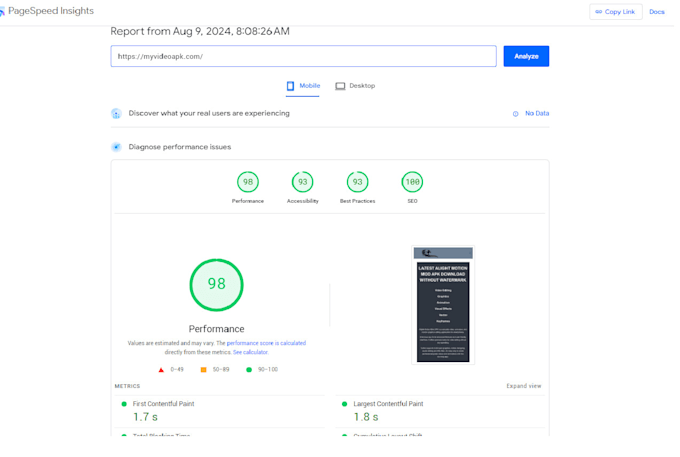The width and height of the screenshot is (680, 457).
Task: Click the No Data link
Action: (x=537, y=114)
